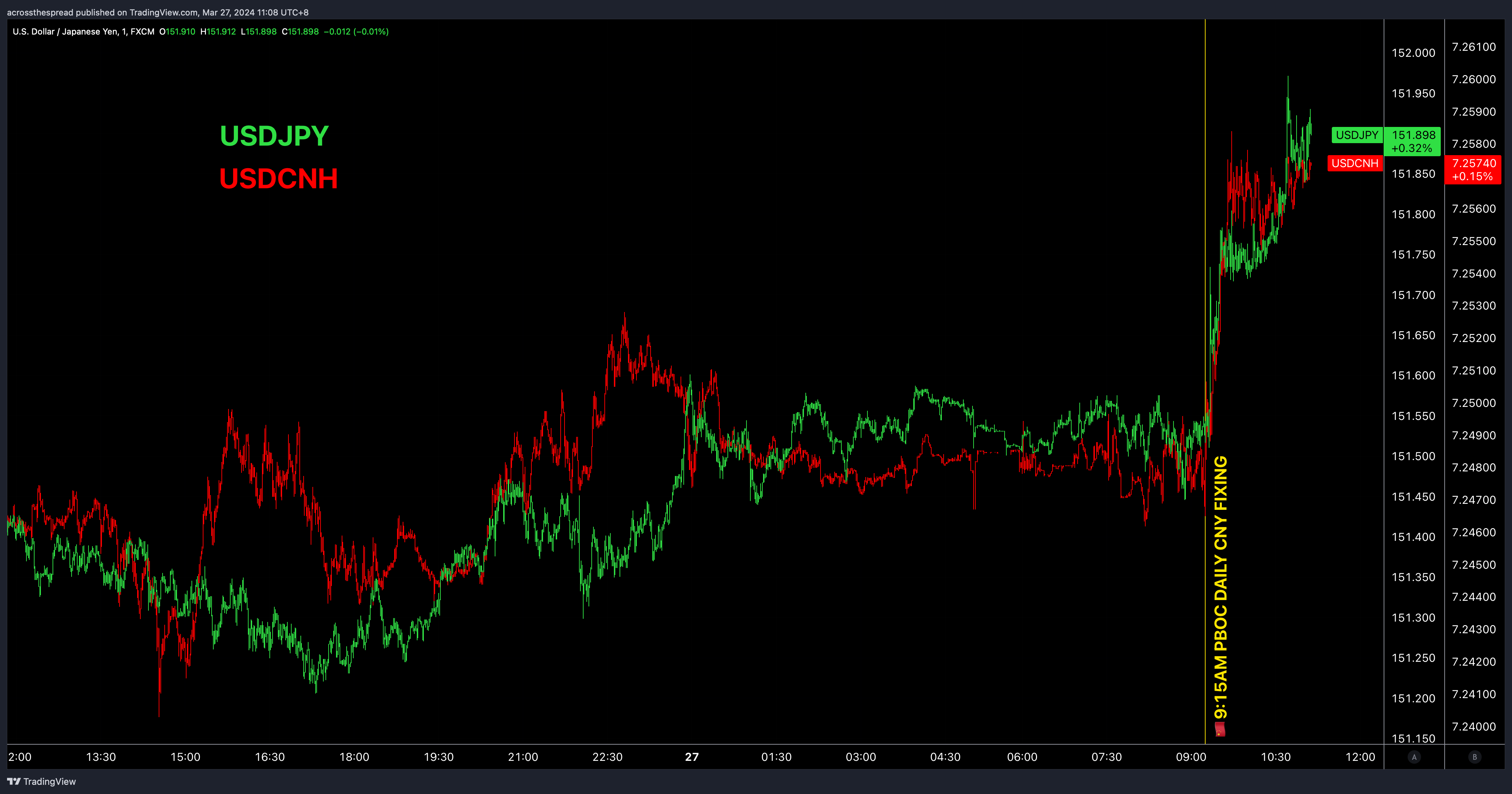Click the TradingView text link at bottom
Image resolution: width=1512 pixels, height=794 pixels.
tap(49, 781)
